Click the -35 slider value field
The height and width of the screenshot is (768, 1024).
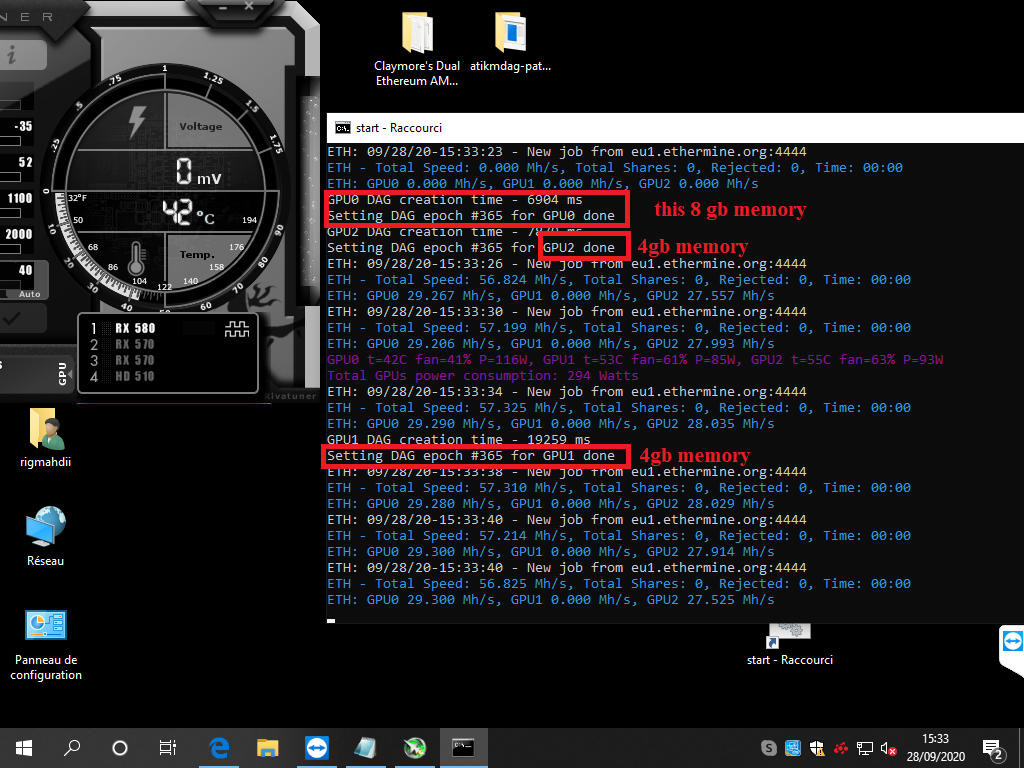coord(23,126)
